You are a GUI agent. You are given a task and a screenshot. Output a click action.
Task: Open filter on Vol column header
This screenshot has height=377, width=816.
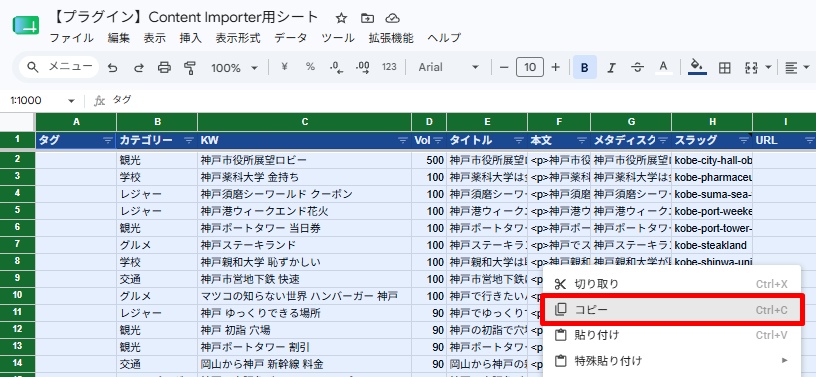[438, 141]
